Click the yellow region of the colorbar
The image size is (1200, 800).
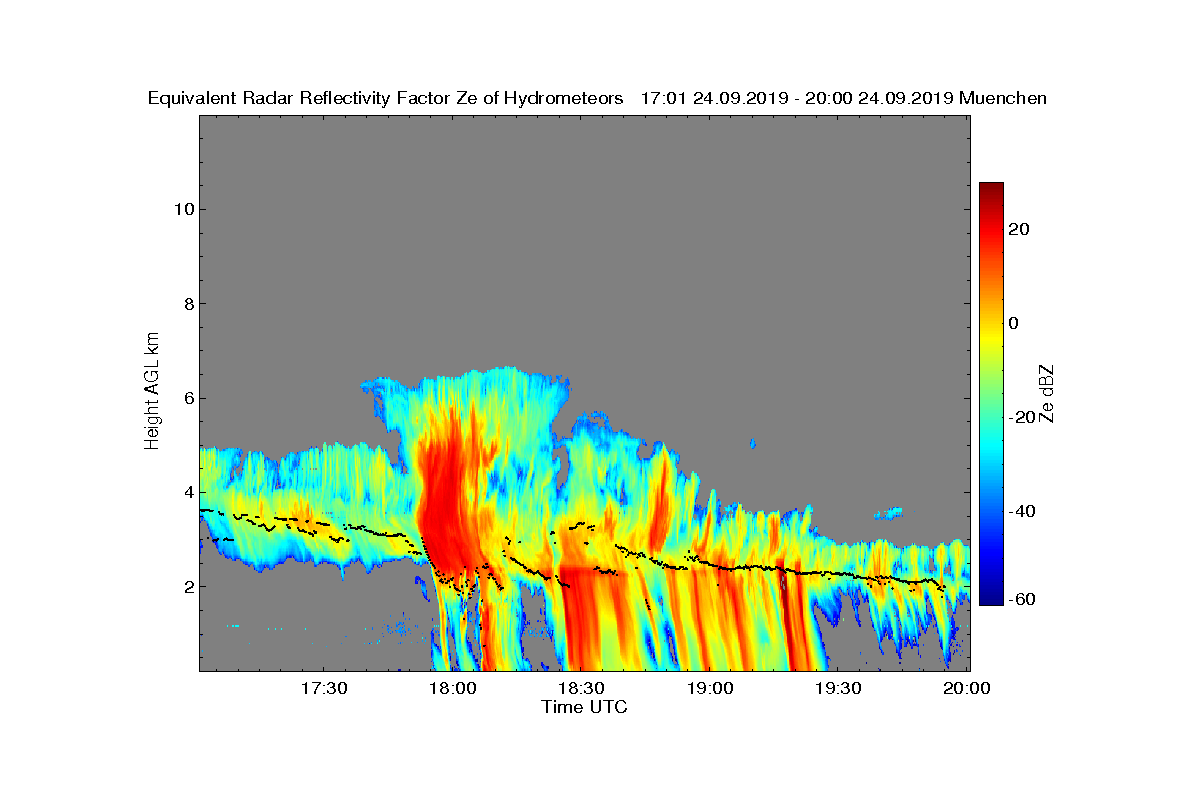(991, 335)
